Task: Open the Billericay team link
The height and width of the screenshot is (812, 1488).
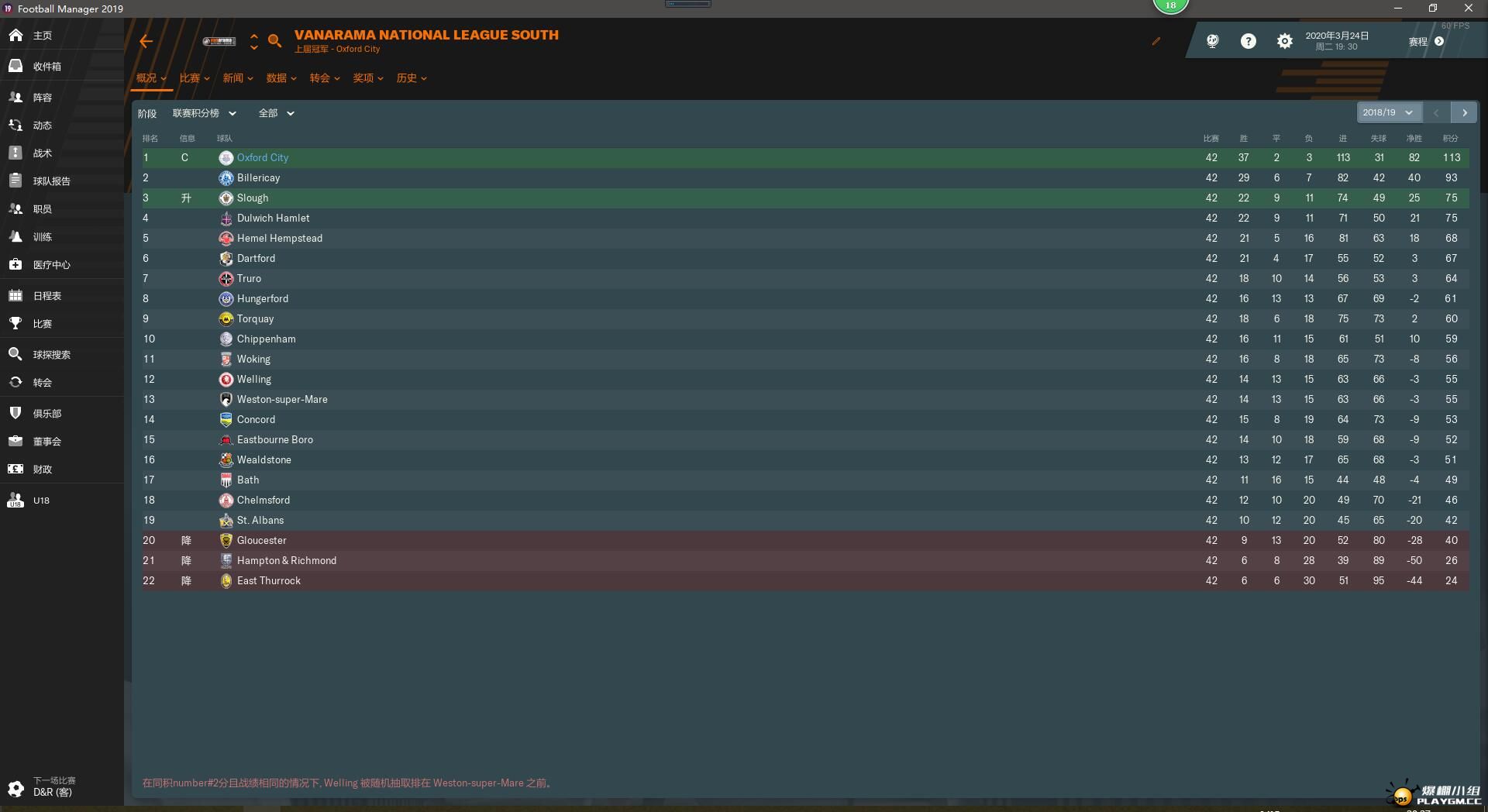Action: (x=259, y=178)
